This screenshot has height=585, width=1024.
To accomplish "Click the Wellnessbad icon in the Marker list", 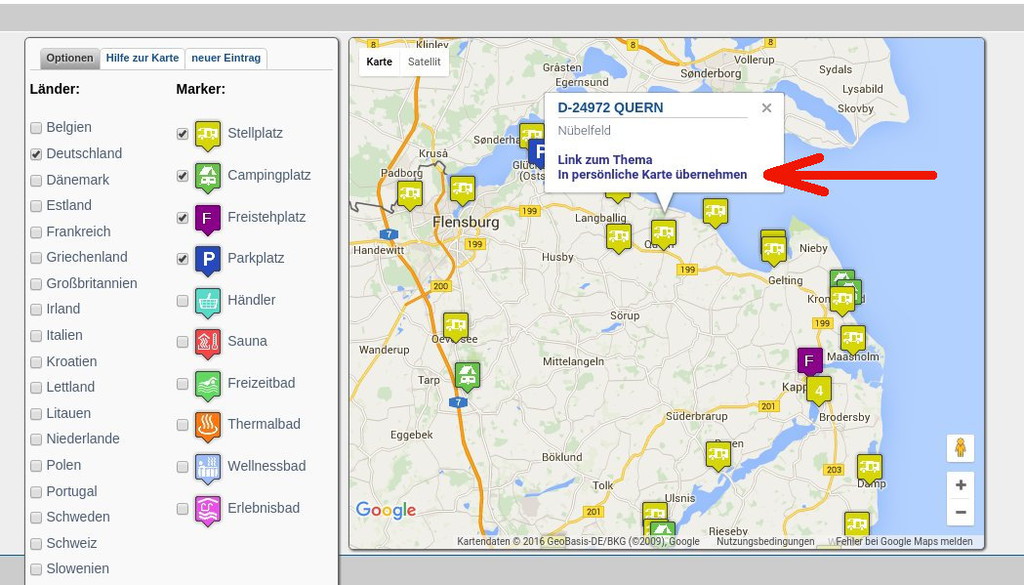I will point(208,469).
